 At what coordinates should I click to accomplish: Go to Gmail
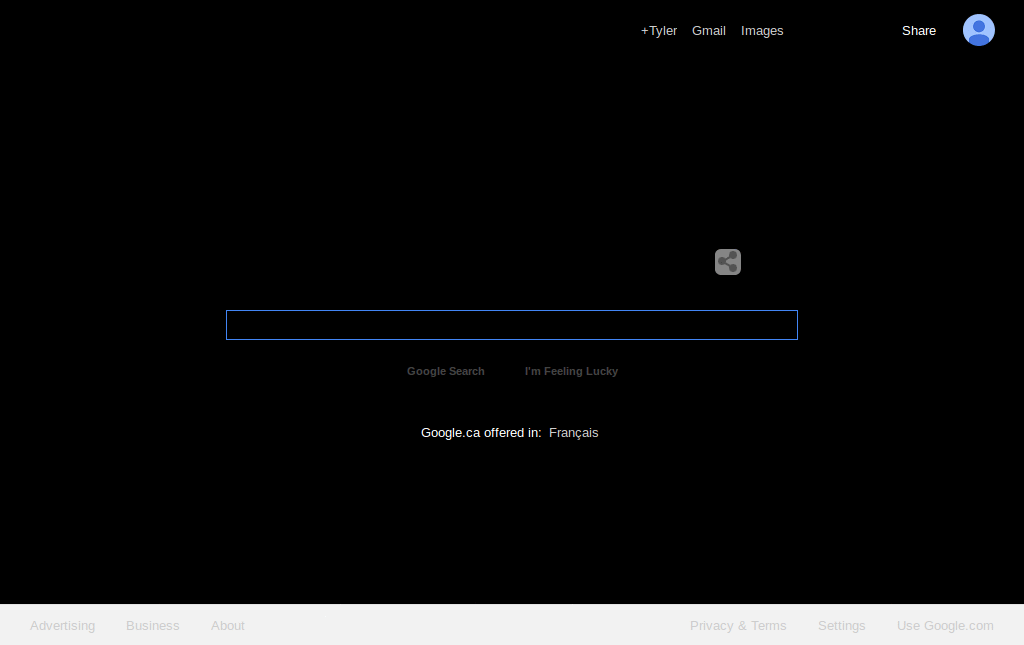click(x=709, y=31)
